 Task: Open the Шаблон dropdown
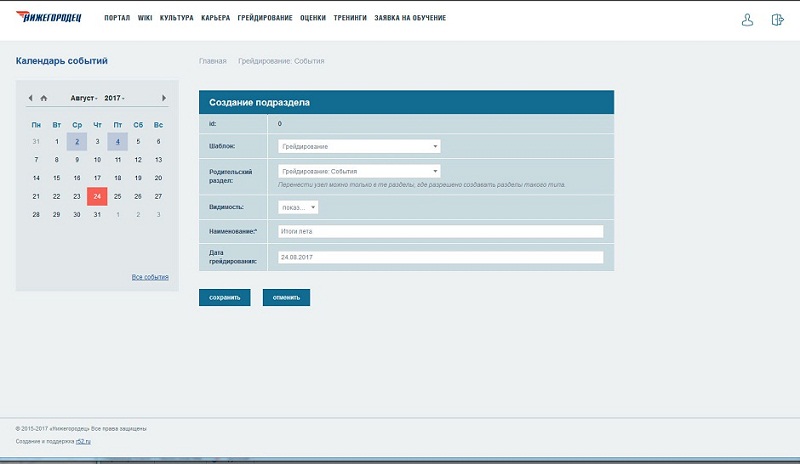(x=359, y=146)
